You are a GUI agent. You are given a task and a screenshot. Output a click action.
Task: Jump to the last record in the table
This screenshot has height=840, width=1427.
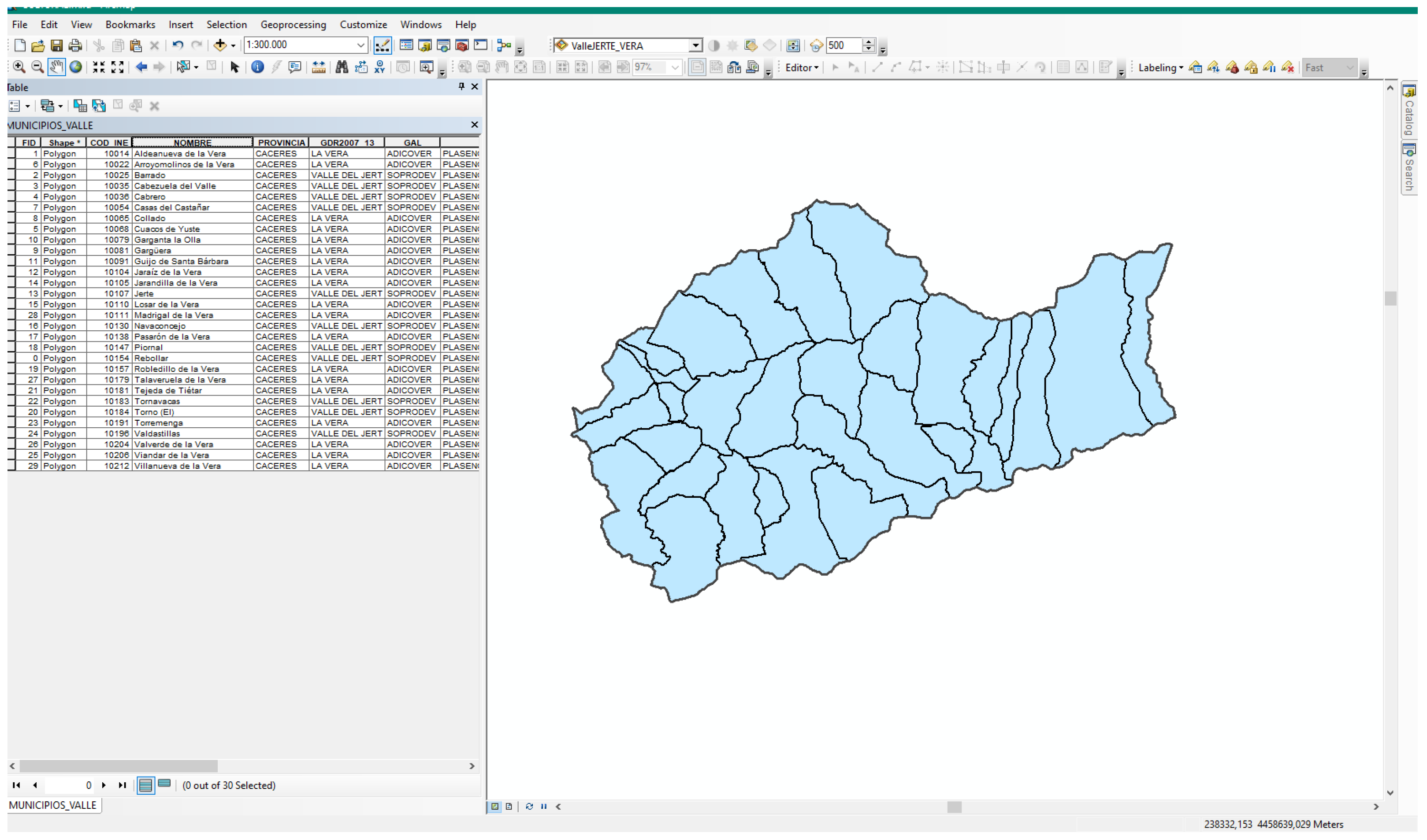click(x=123, y=785)
